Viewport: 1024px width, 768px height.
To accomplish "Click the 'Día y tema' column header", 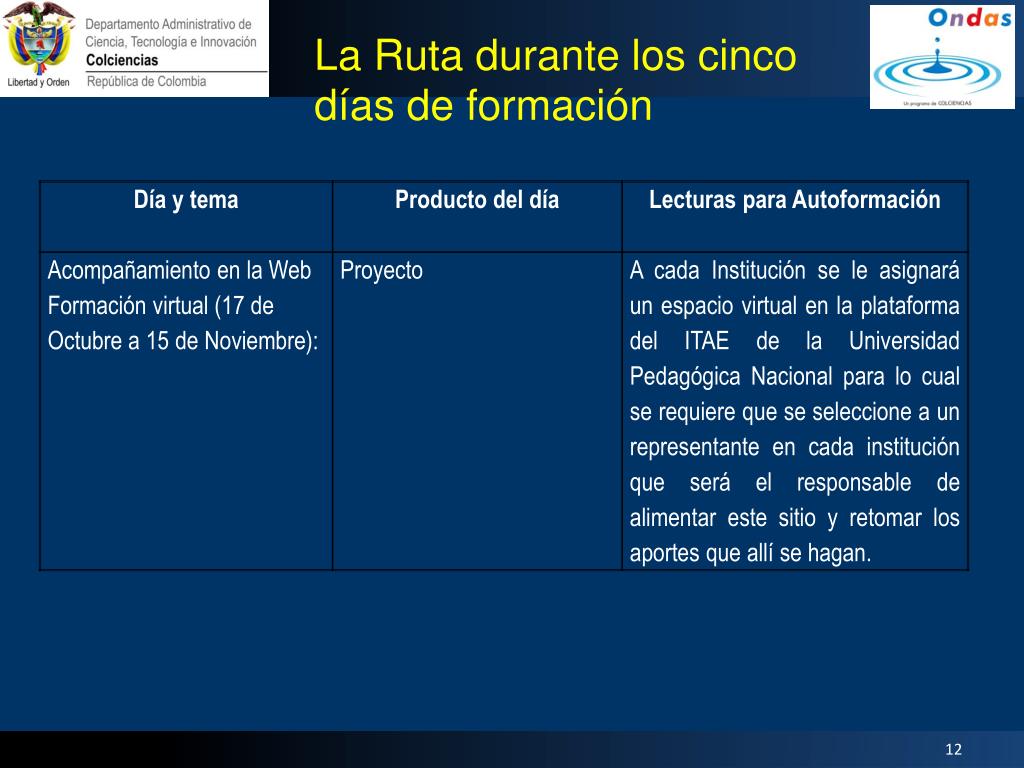I will (x=186, y=200).
